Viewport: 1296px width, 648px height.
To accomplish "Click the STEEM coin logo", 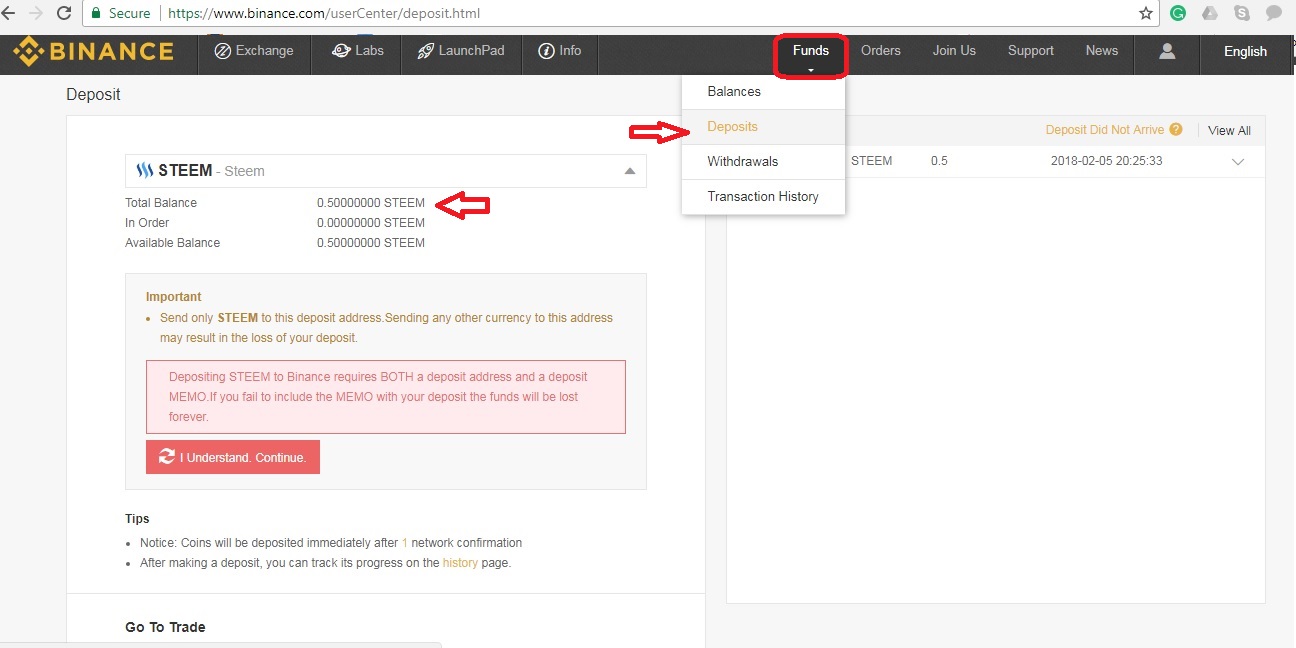I will (144, 171).
